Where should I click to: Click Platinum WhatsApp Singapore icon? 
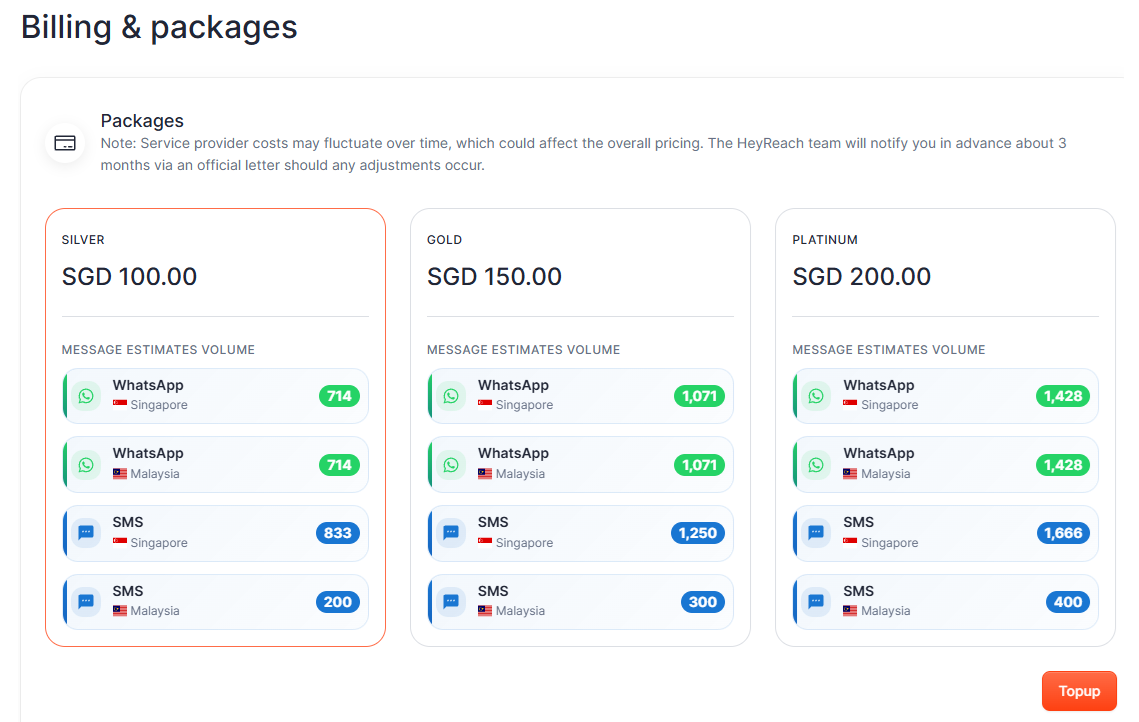[x=816, y=396]
